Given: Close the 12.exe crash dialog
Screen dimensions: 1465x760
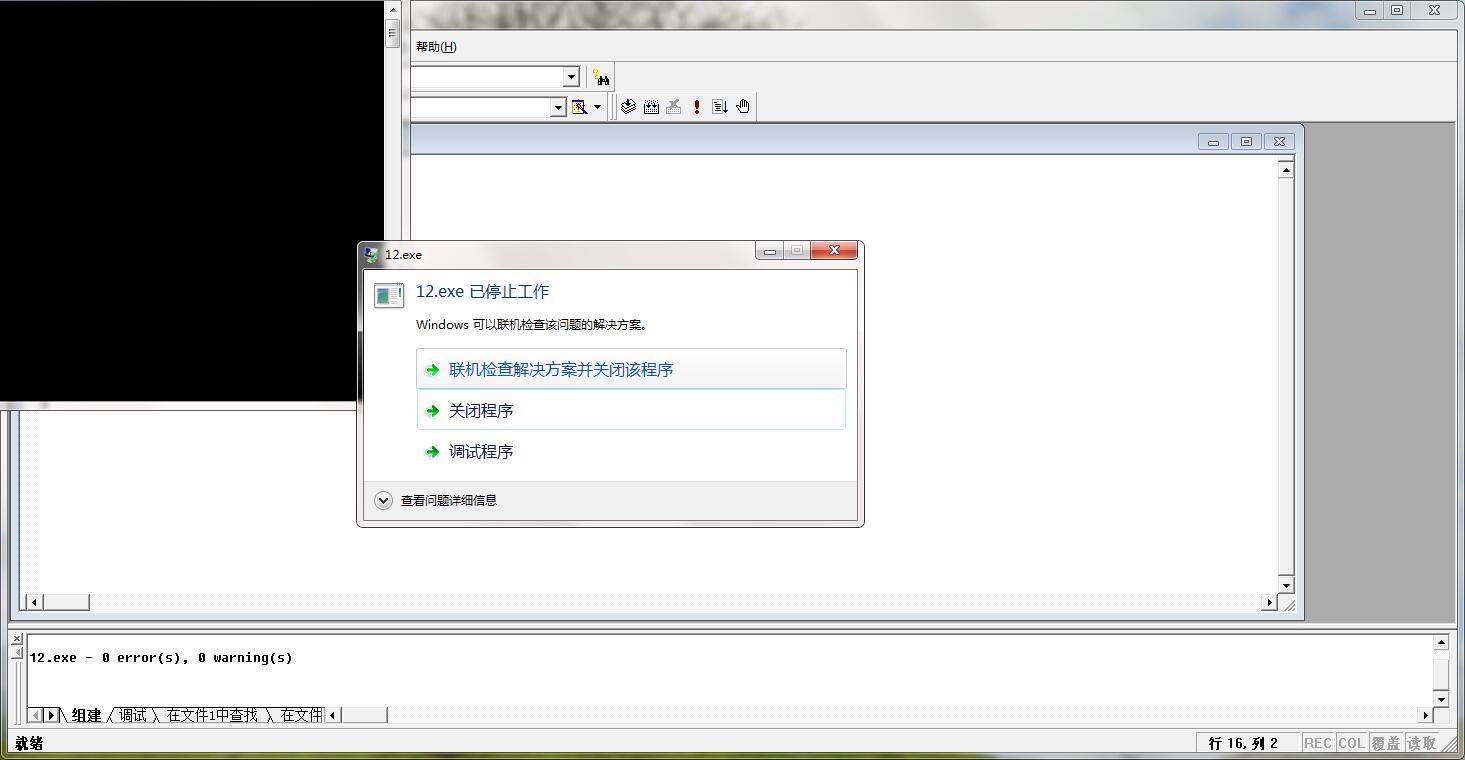Looking at the screenshot, I should pos(834,250).
